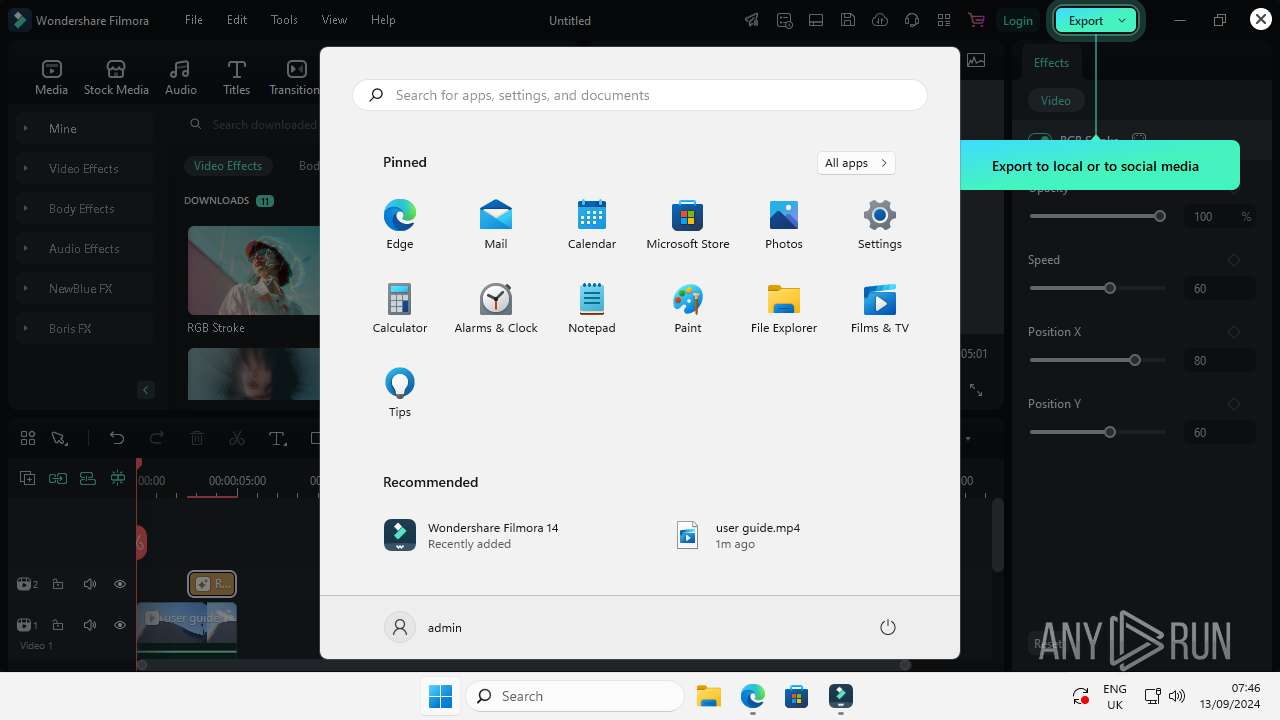Click Filmora icon in Windows taskbar

(841, 696)
